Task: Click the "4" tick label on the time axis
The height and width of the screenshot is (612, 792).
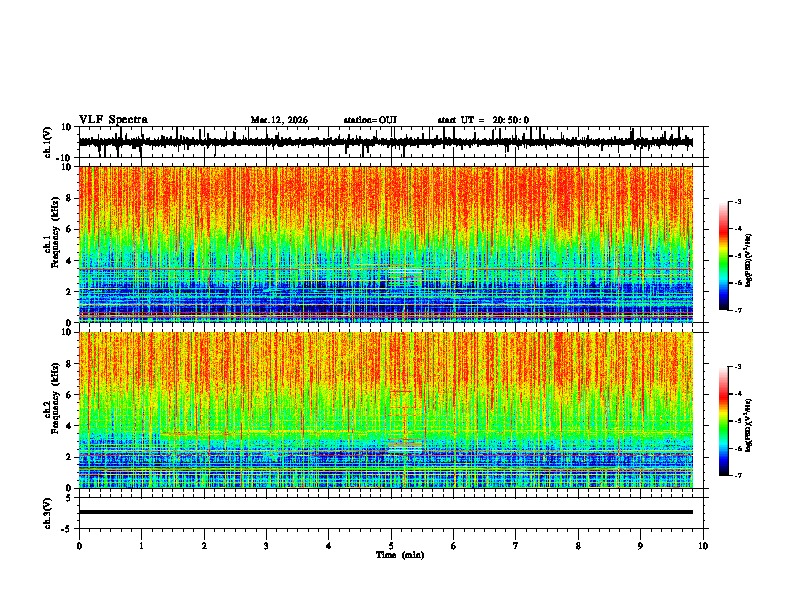Action: [329, 546]
